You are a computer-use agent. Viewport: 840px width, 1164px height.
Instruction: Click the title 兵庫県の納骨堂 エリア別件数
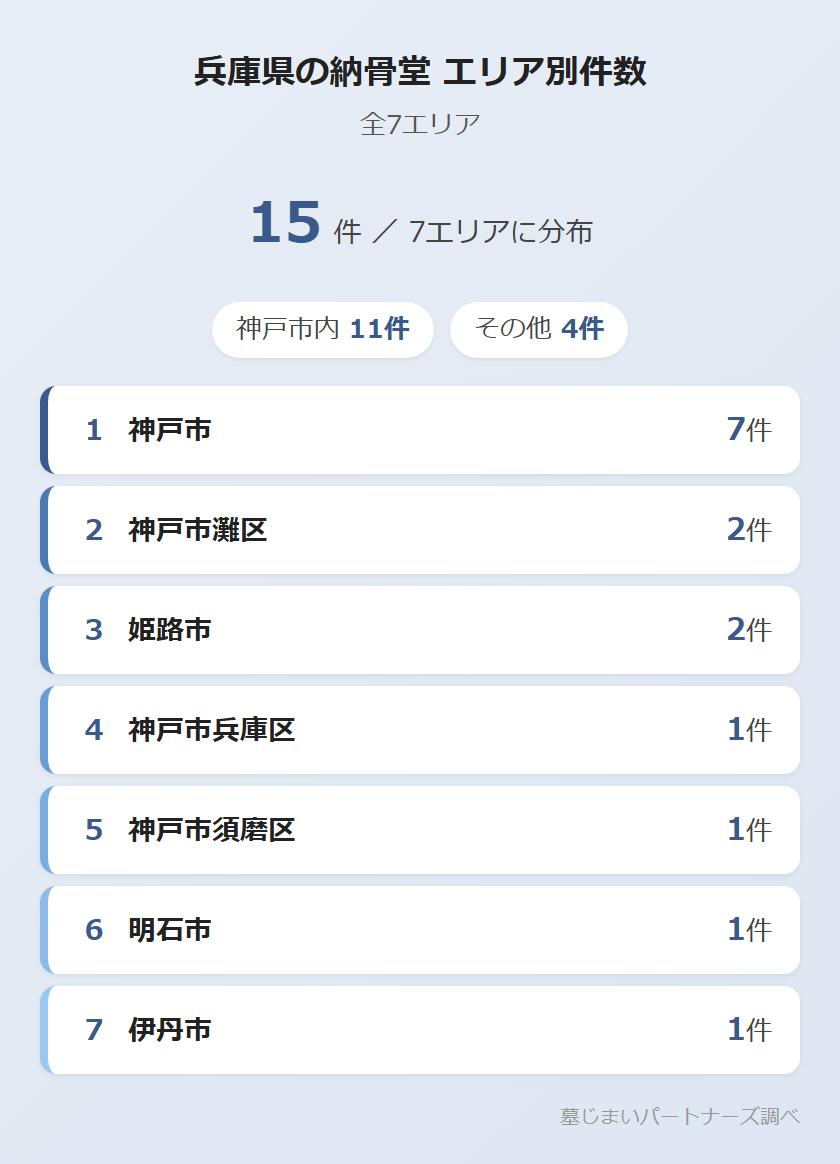[x=420, y=72]
